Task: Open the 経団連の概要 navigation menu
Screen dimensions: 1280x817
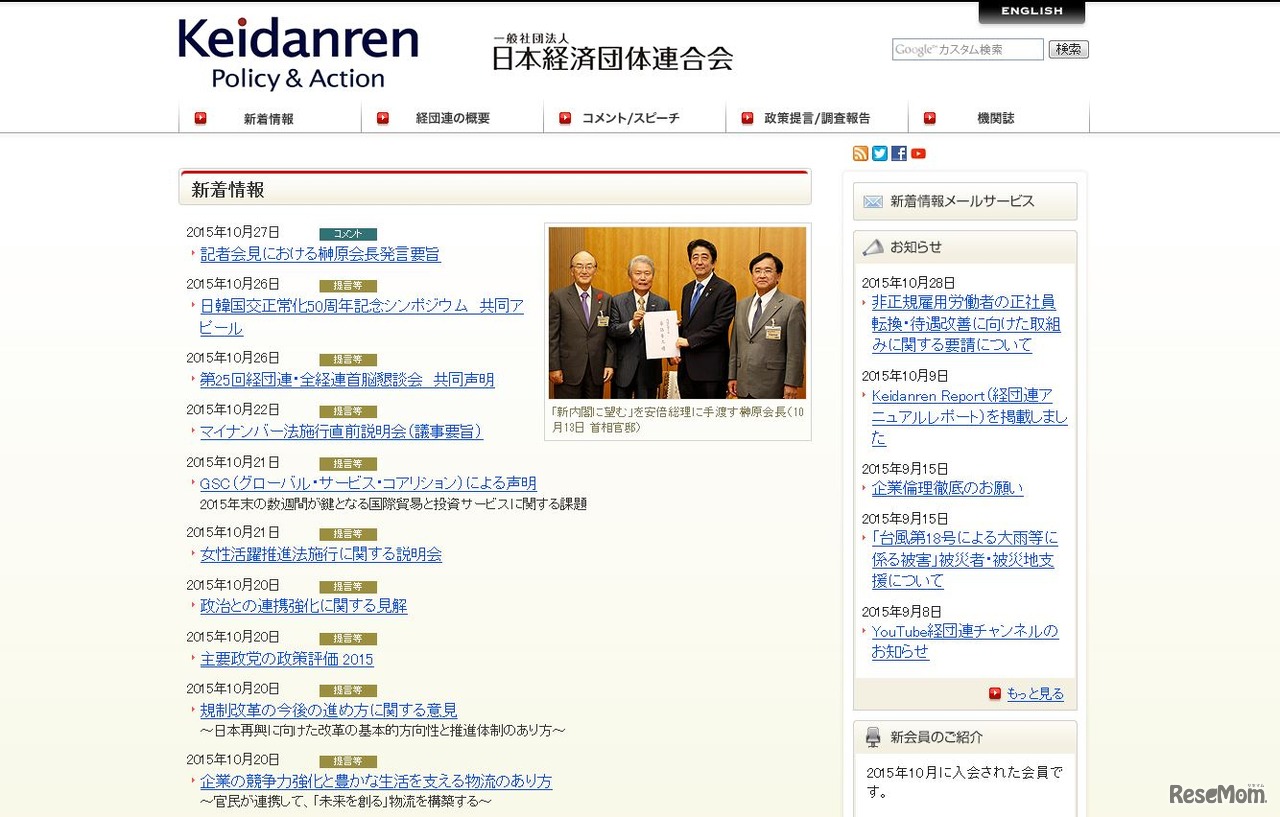Action: pyautogui.click(x=452, y=117)
